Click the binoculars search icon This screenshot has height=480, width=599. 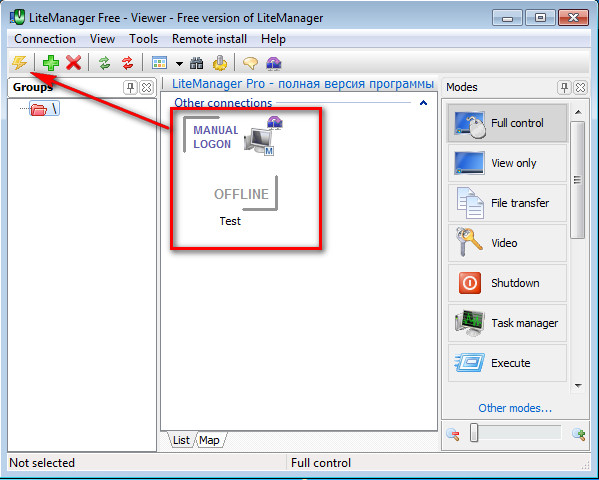[x=197, y=63]
